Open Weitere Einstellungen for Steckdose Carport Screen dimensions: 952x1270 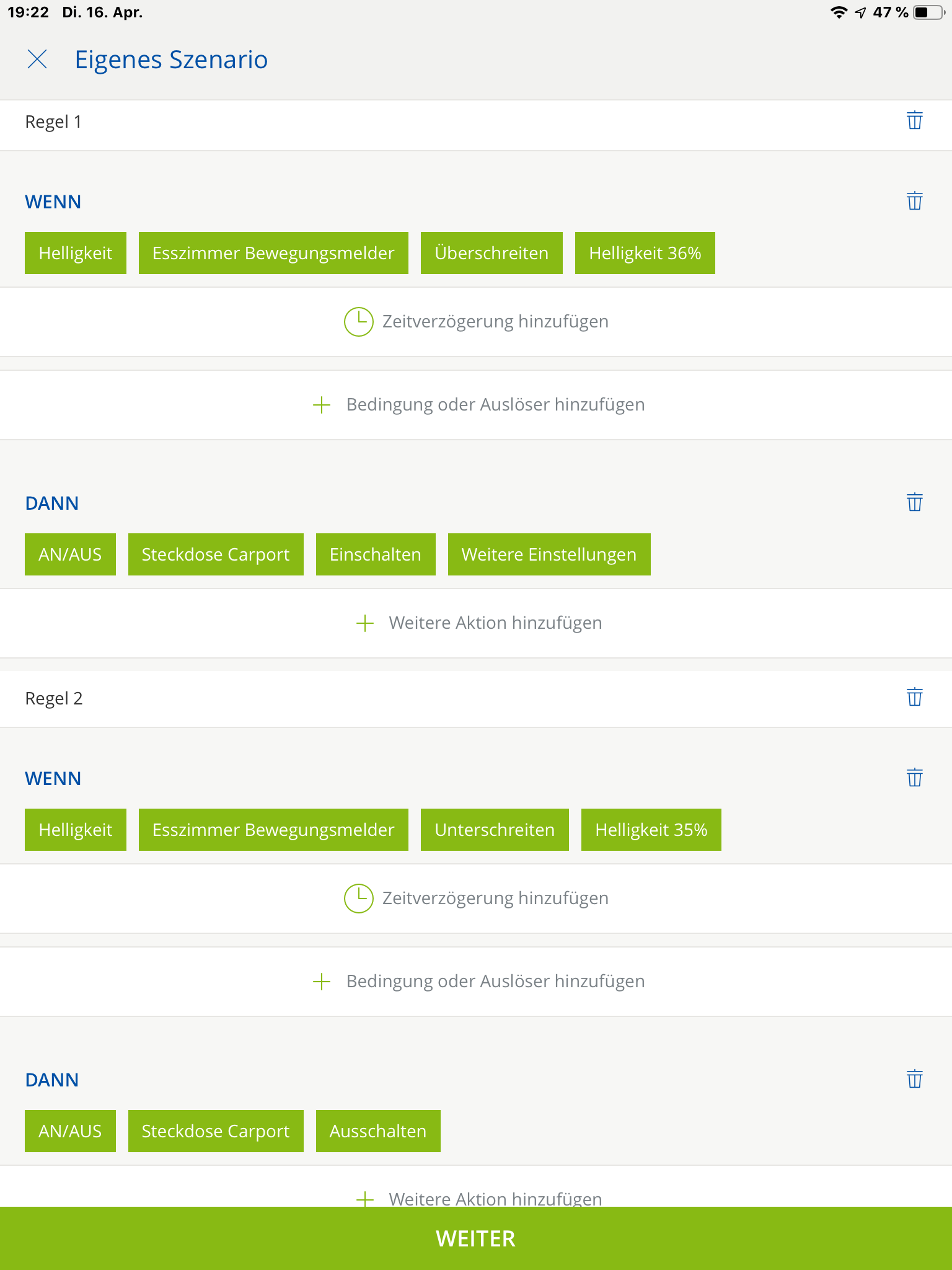coord(549,554)
